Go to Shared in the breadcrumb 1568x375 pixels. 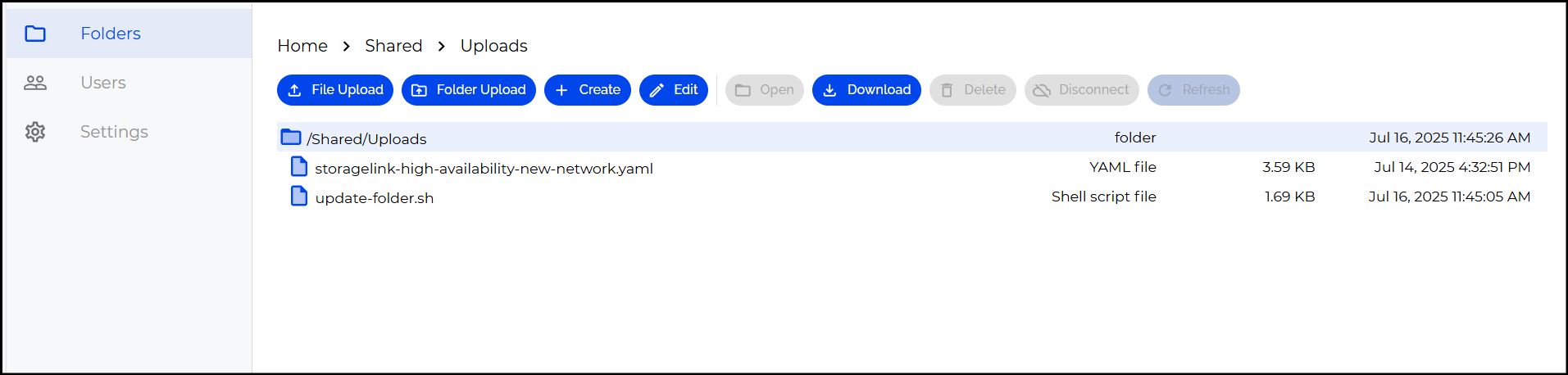(x=393, y=46)
